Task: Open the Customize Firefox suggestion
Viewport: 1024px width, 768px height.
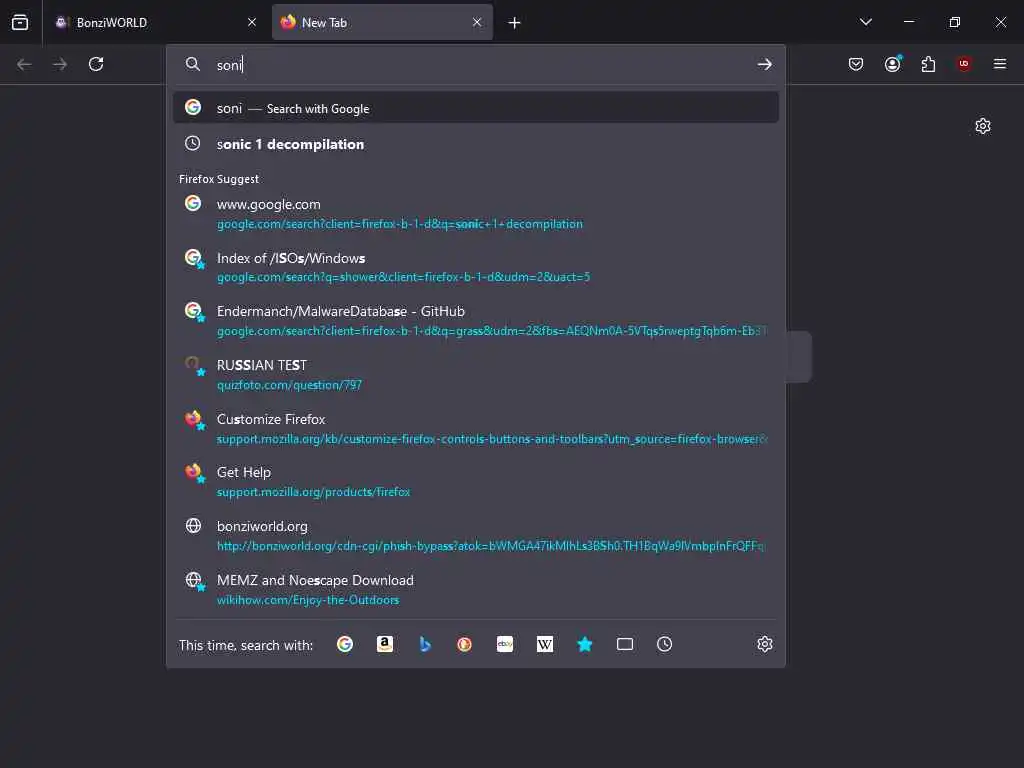Action: [x=475, y=428]
